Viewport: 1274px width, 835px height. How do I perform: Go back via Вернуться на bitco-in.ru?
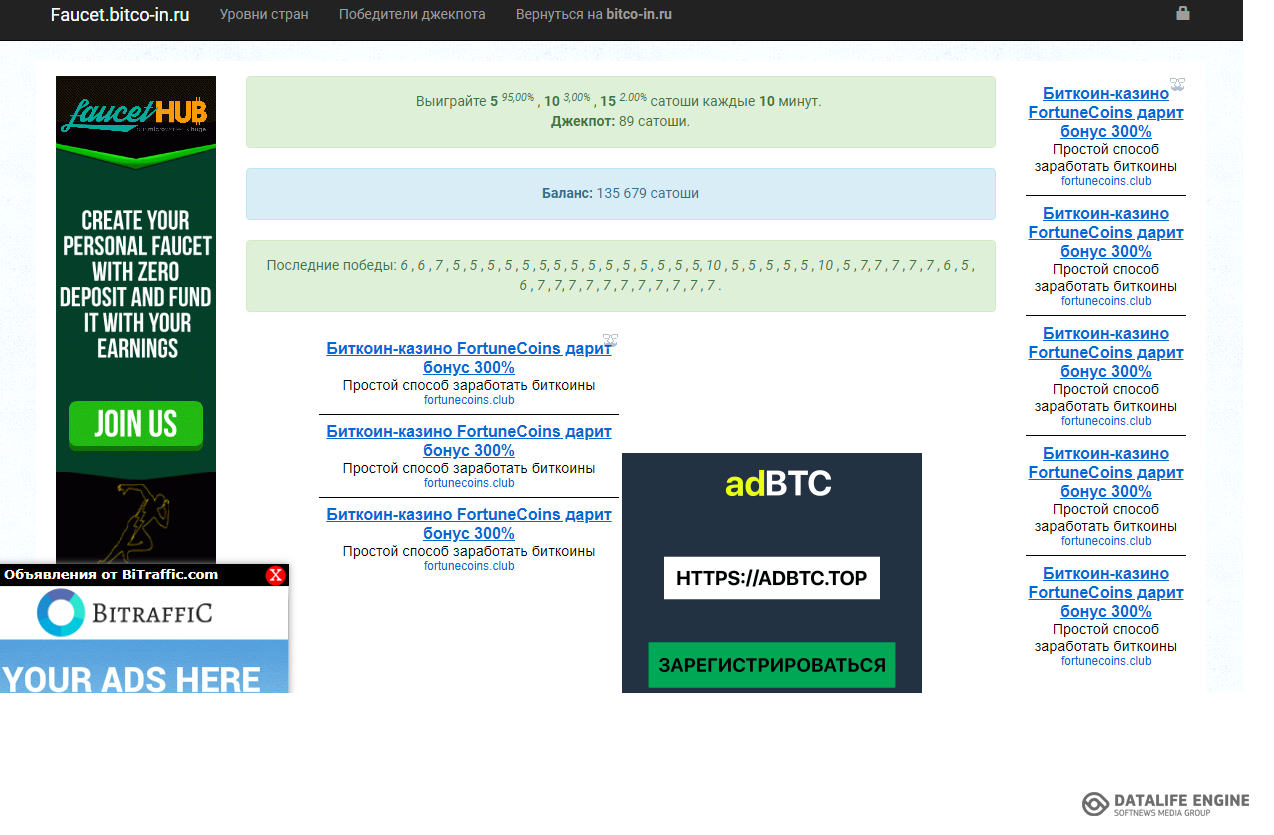coord(593,15)
